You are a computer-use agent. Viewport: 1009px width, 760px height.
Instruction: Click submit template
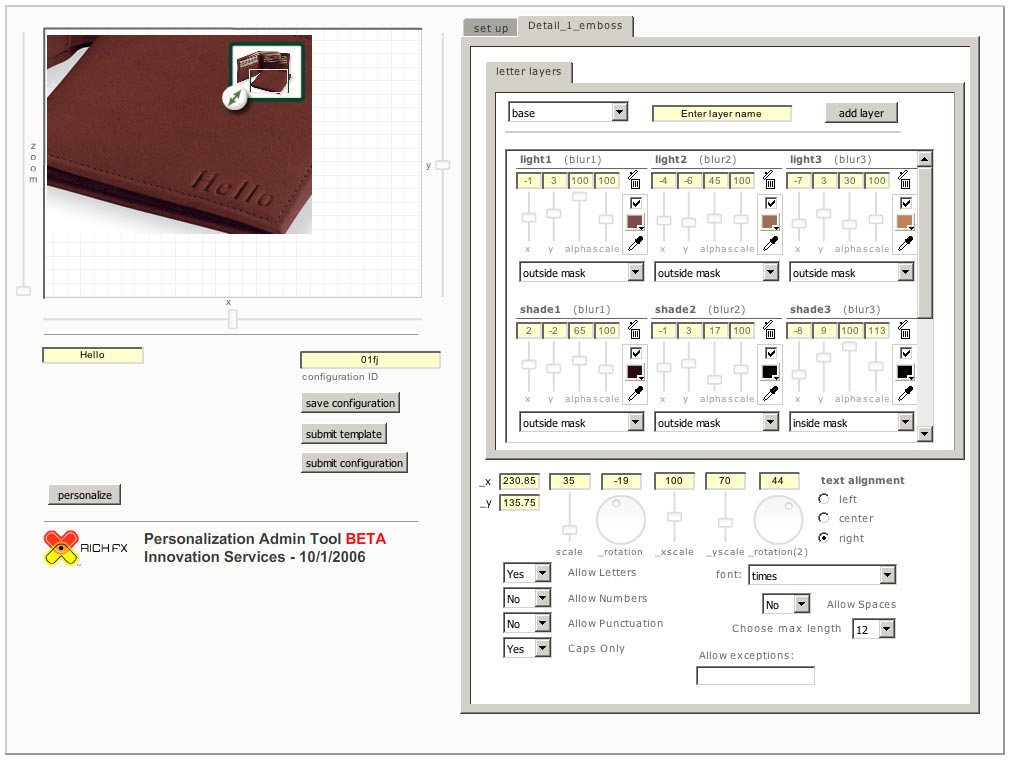[344, 434]
